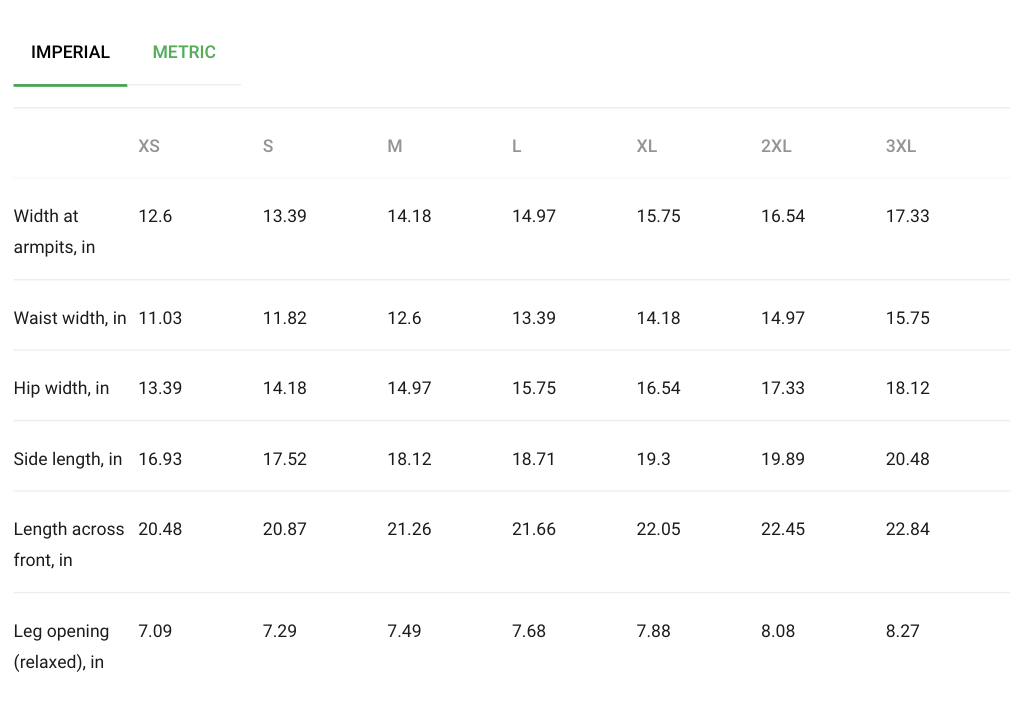1031x704 pixels.
Task: Click the M length across front value 21.26
Action: click(x=409, y=529)
